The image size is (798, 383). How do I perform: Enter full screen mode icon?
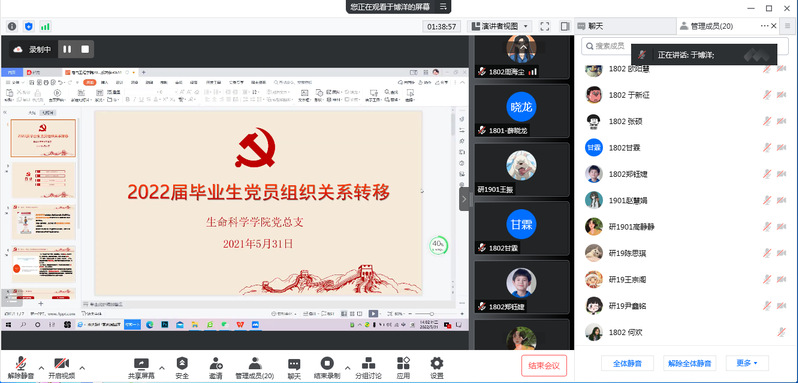545,26
